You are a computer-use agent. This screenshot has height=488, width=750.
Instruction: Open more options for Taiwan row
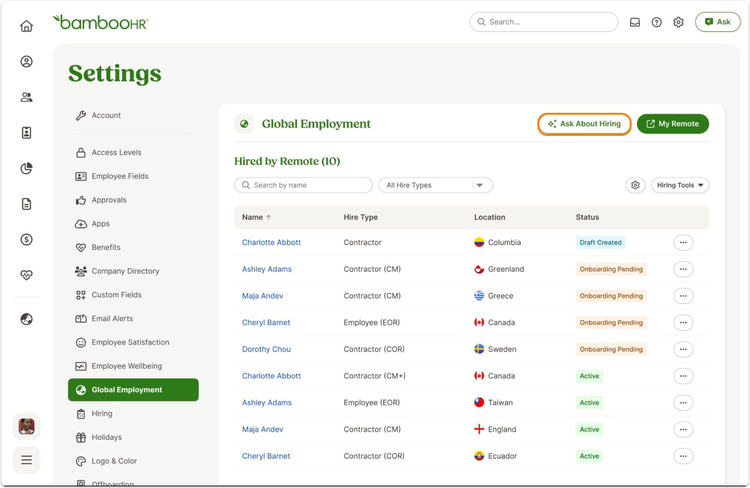coord(683,403)
